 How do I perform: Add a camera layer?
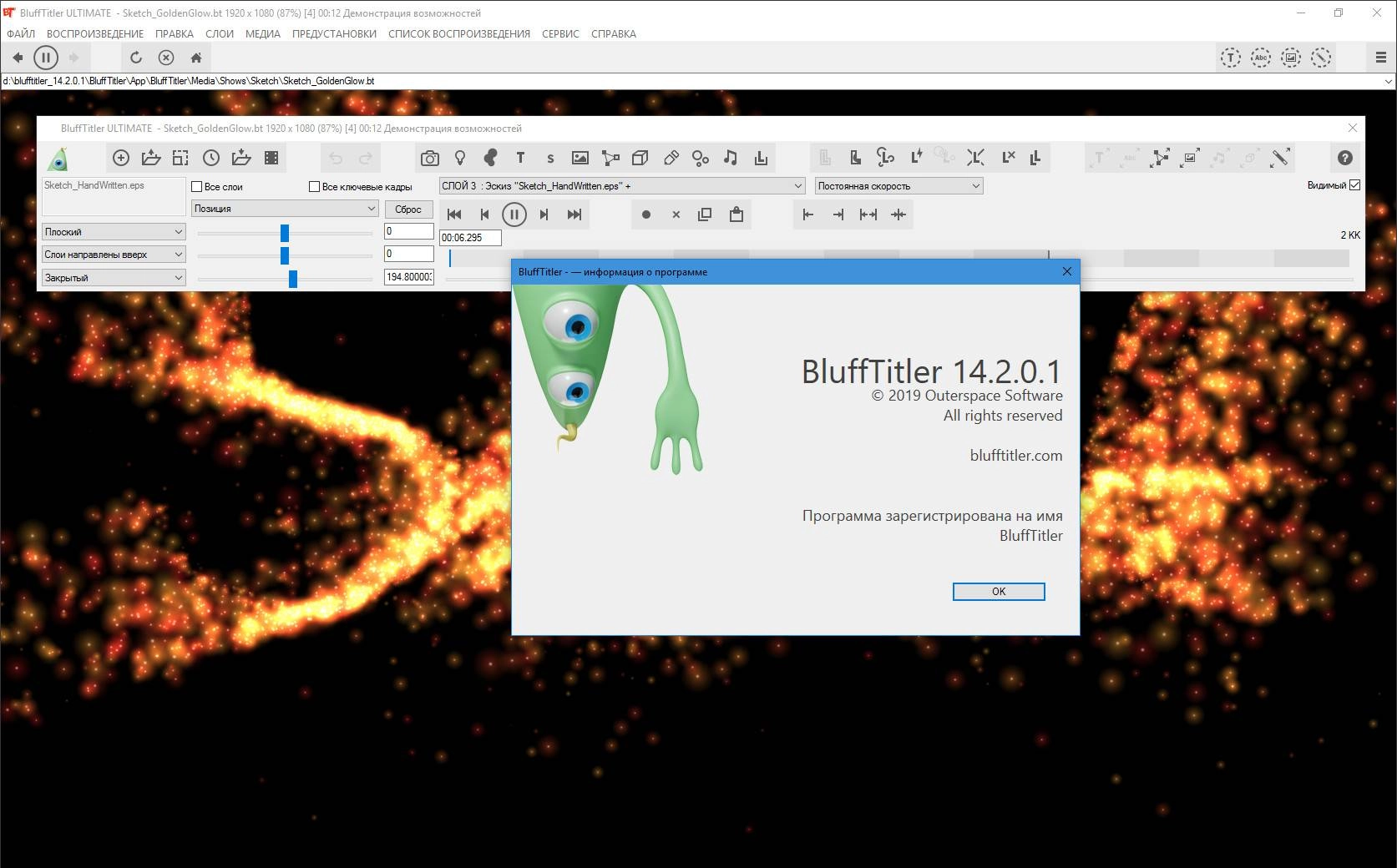click(x=430, y=158)
